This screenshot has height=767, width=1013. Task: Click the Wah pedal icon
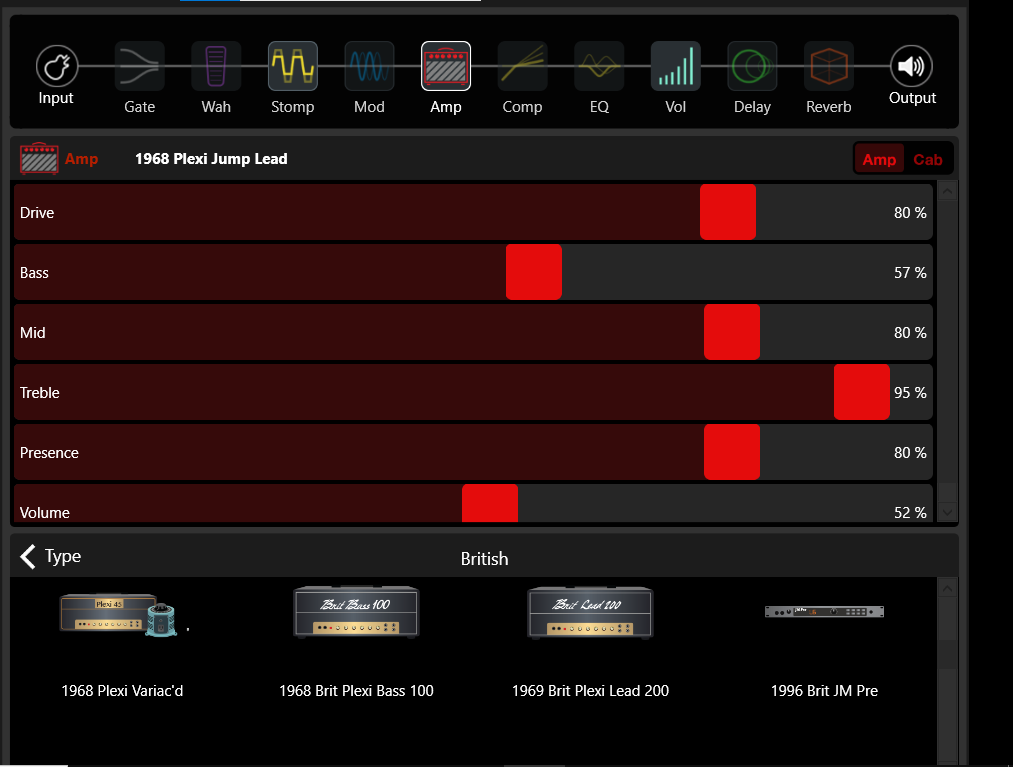(x=216, y=67)
